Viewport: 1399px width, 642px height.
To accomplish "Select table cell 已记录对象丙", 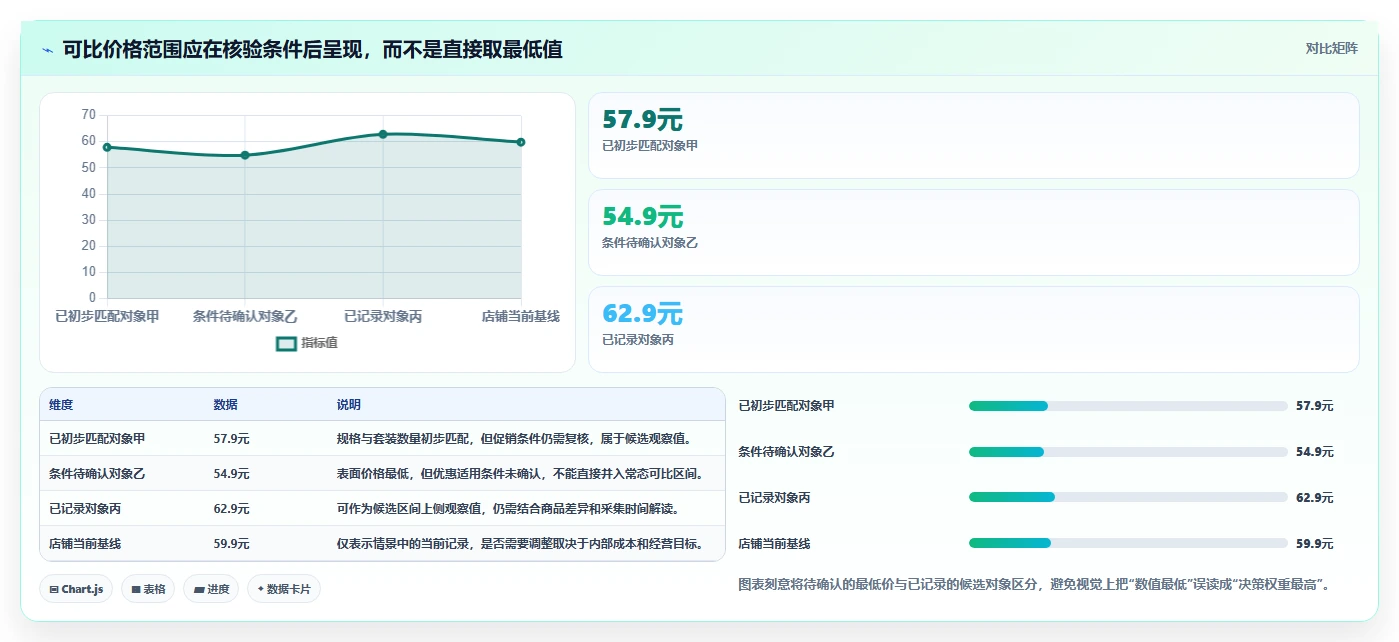I will (x=85, y=508).
